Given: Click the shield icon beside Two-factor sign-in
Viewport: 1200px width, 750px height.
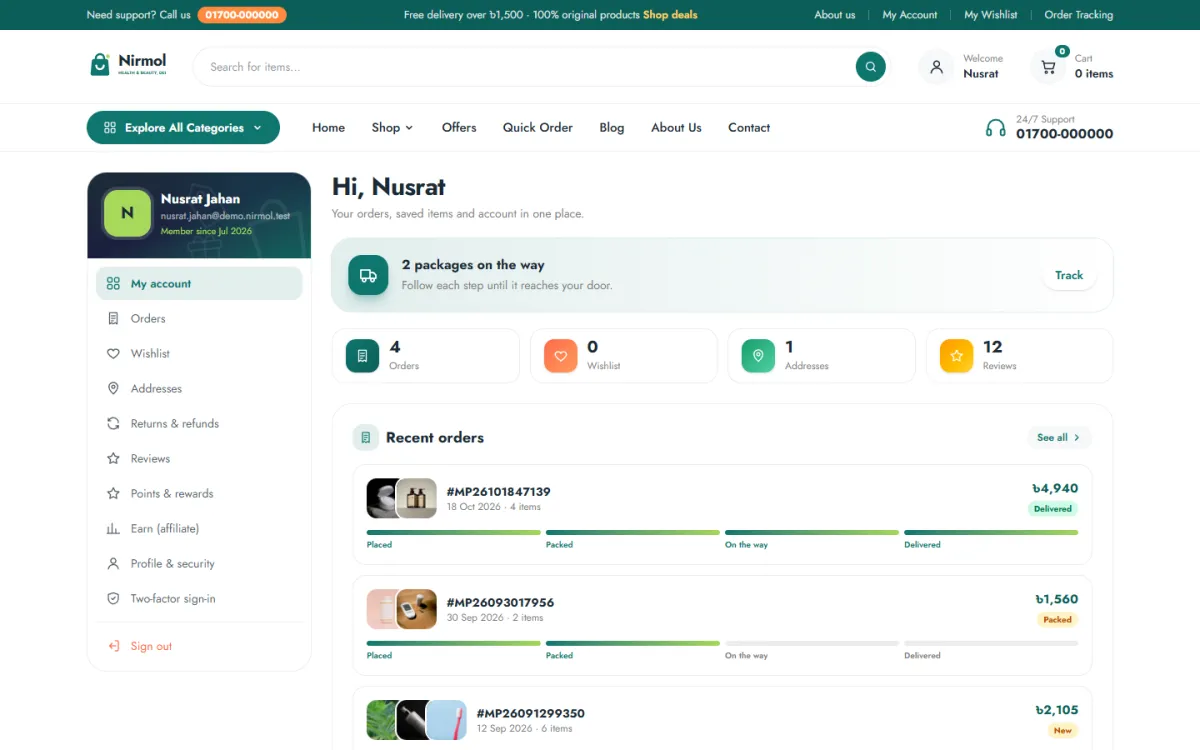Looking at the screenshot, I should 113,598.
